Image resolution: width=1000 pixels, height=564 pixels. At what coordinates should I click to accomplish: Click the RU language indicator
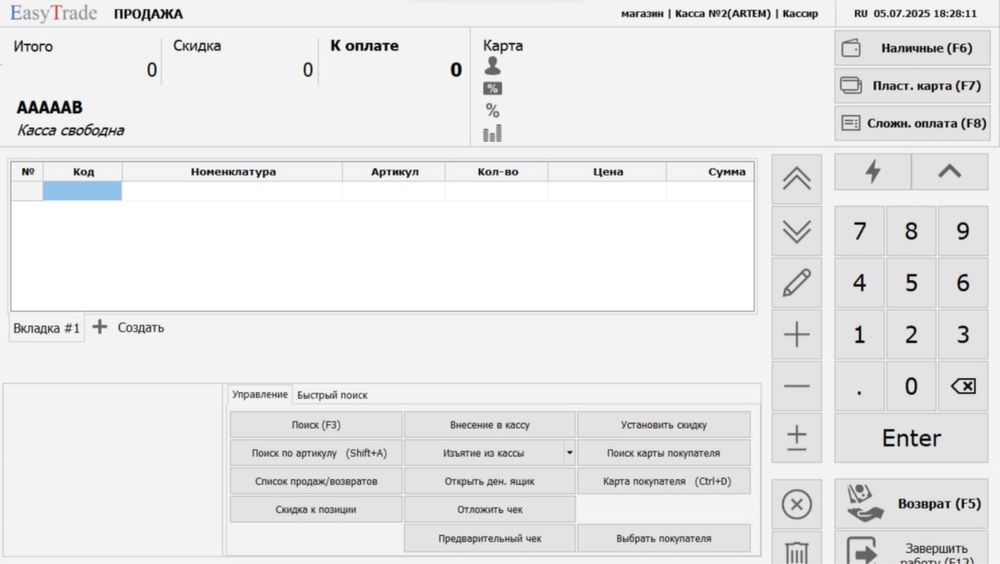861,13
